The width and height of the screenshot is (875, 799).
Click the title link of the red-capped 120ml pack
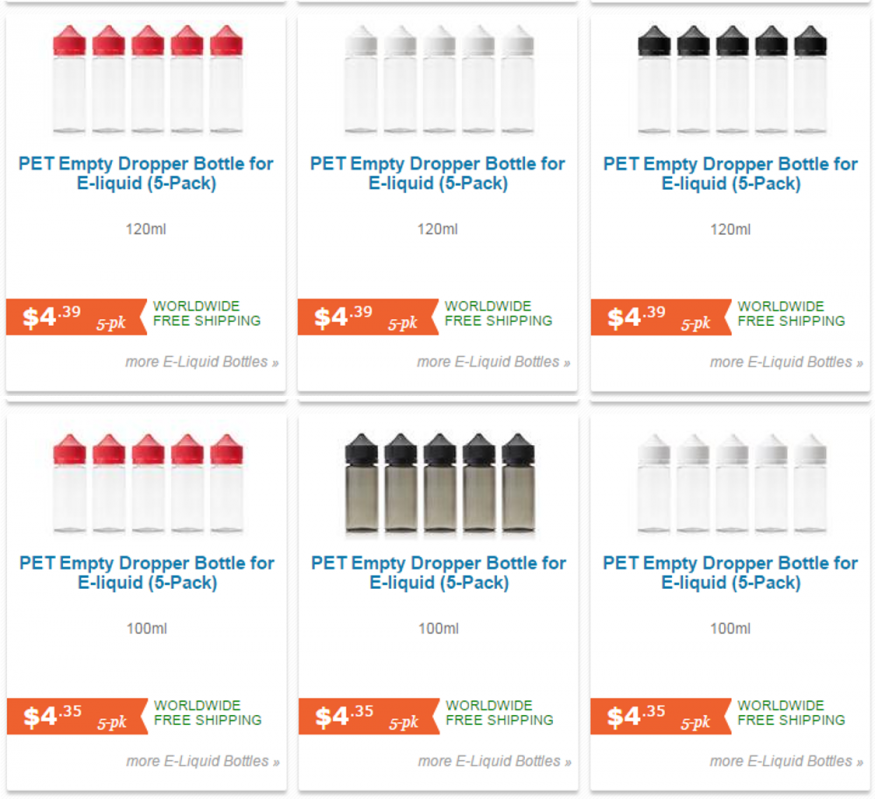pyautogui.click(x=146, y=174)
